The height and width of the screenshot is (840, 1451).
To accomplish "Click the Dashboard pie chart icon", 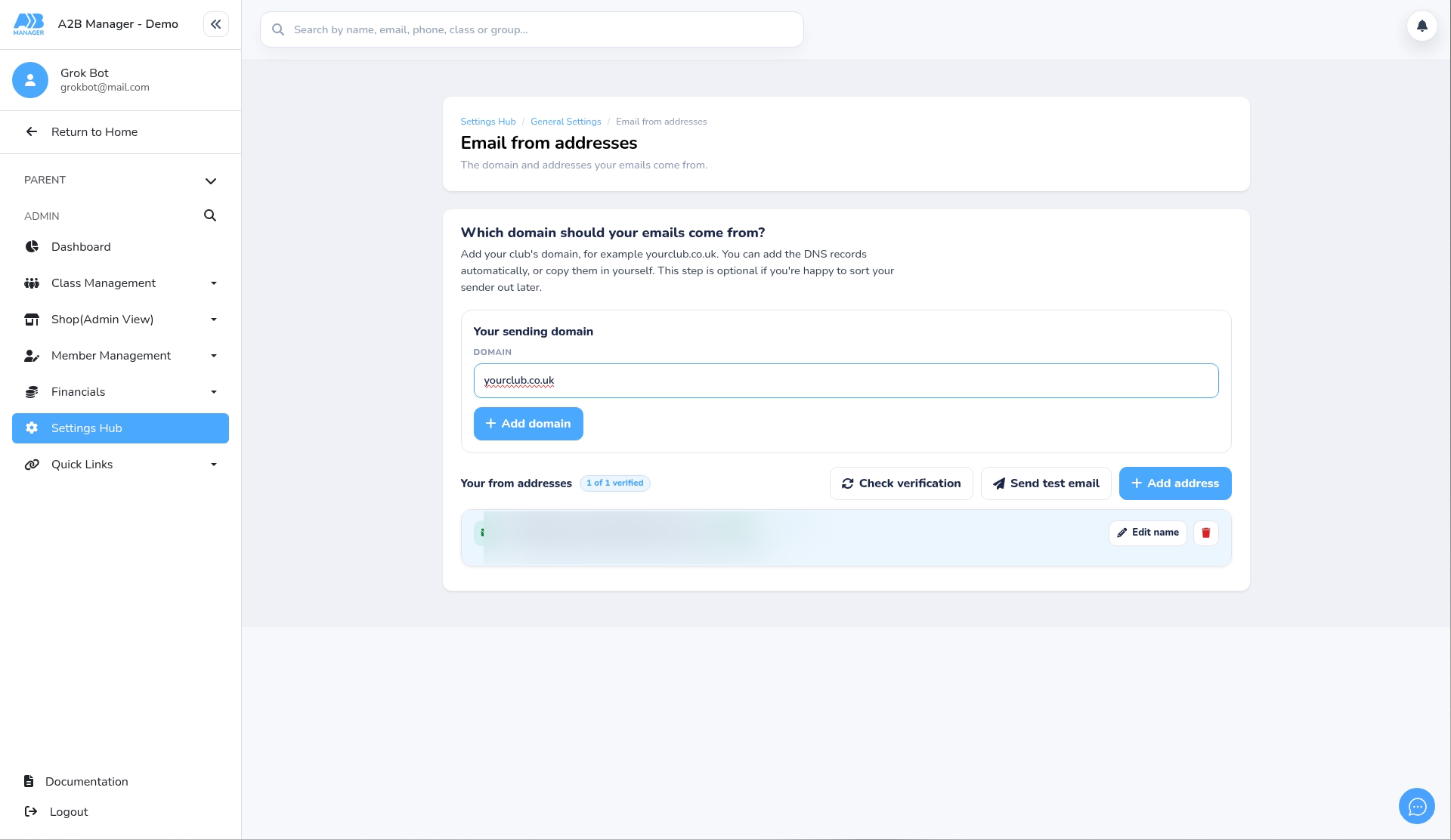I will click(32, 247).
